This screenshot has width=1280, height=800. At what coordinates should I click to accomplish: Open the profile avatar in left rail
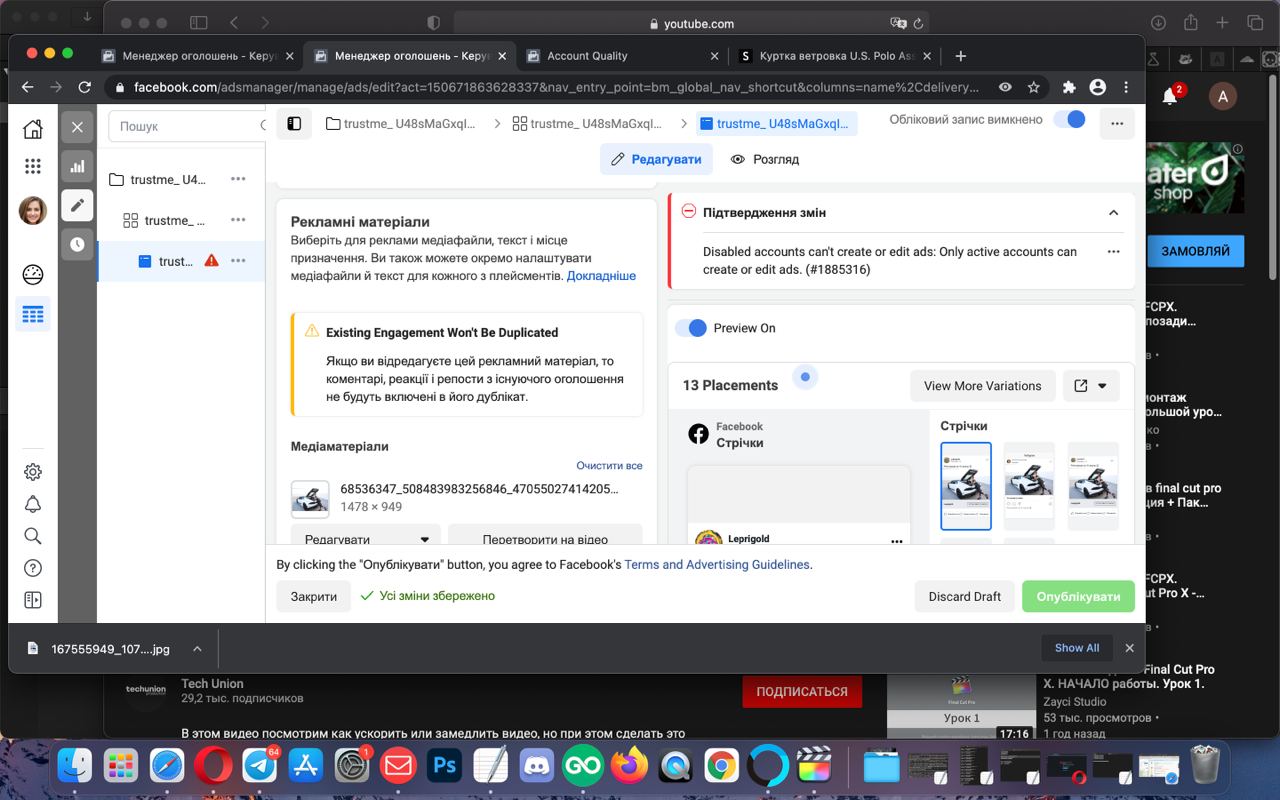33,210
